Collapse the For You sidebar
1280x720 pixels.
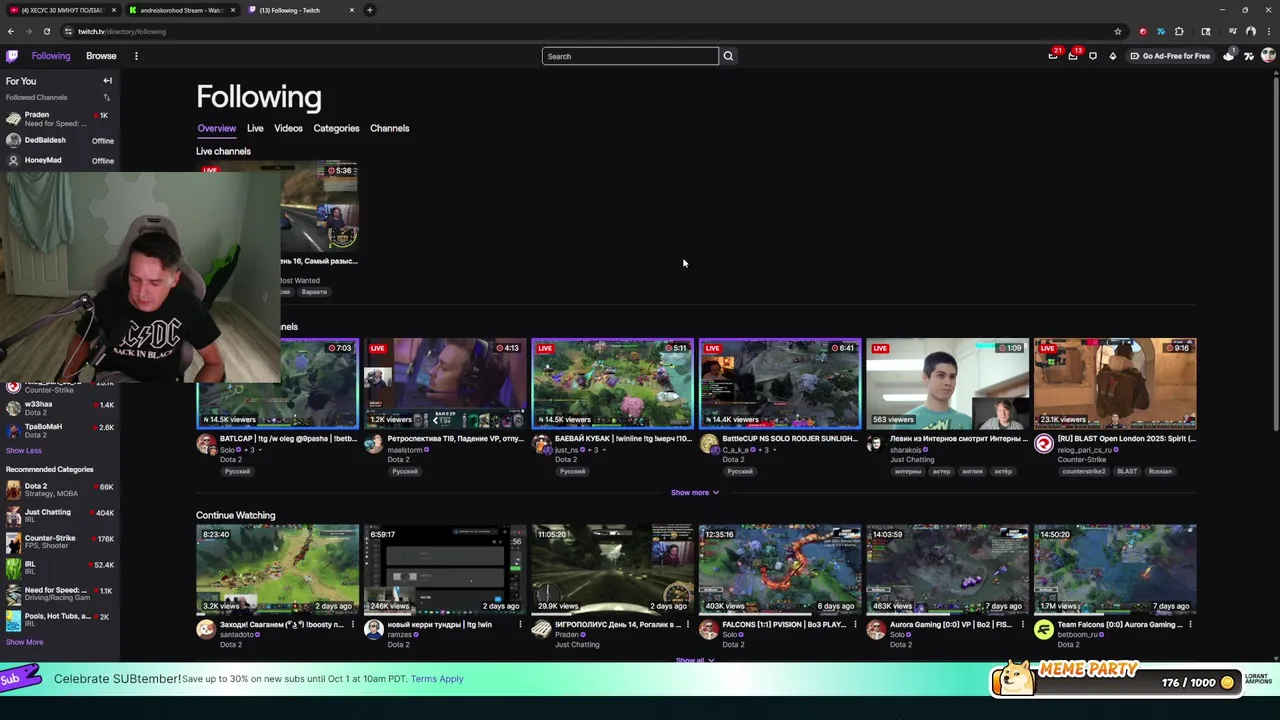(107, 81)
